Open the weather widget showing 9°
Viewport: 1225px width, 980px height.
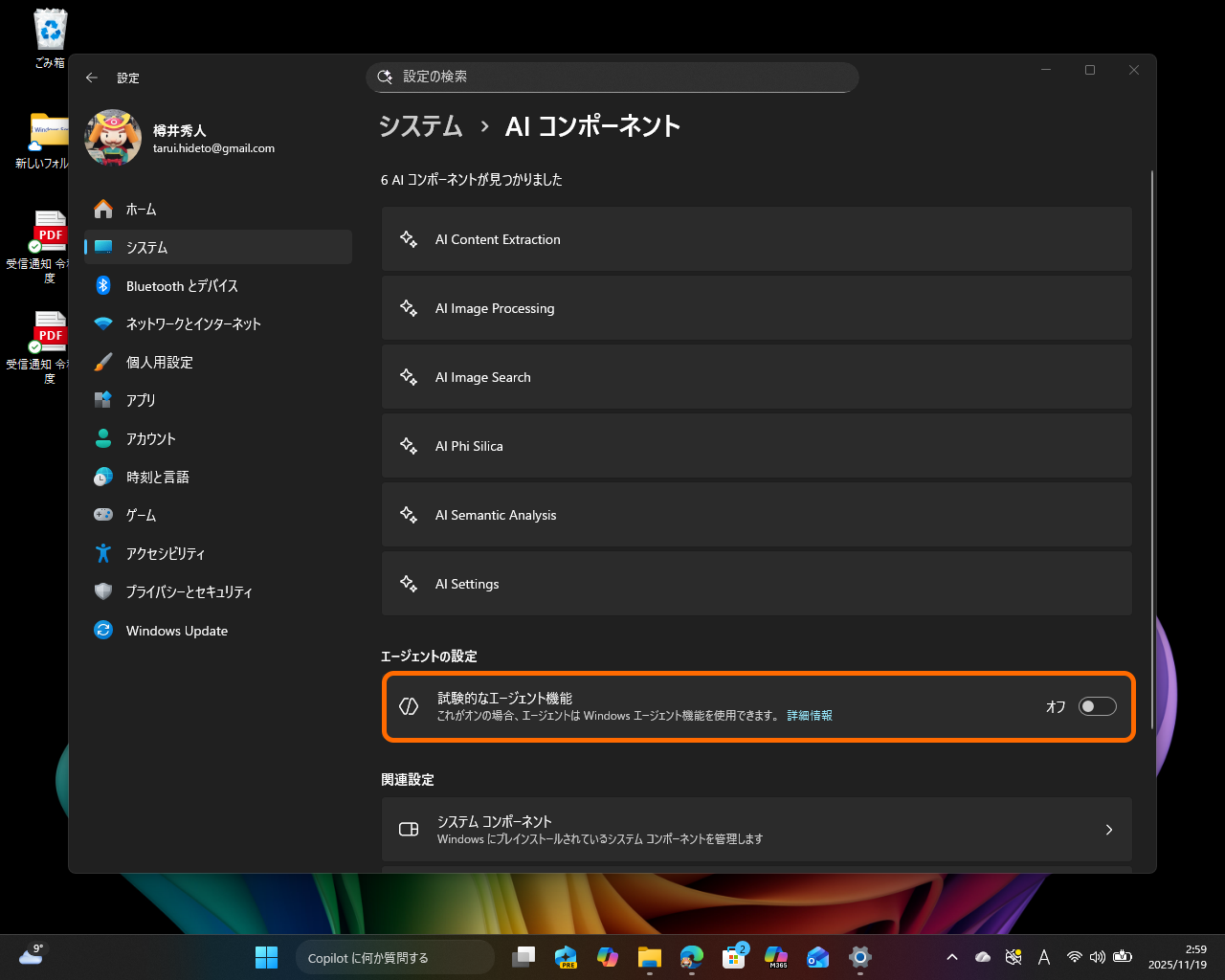32,955
